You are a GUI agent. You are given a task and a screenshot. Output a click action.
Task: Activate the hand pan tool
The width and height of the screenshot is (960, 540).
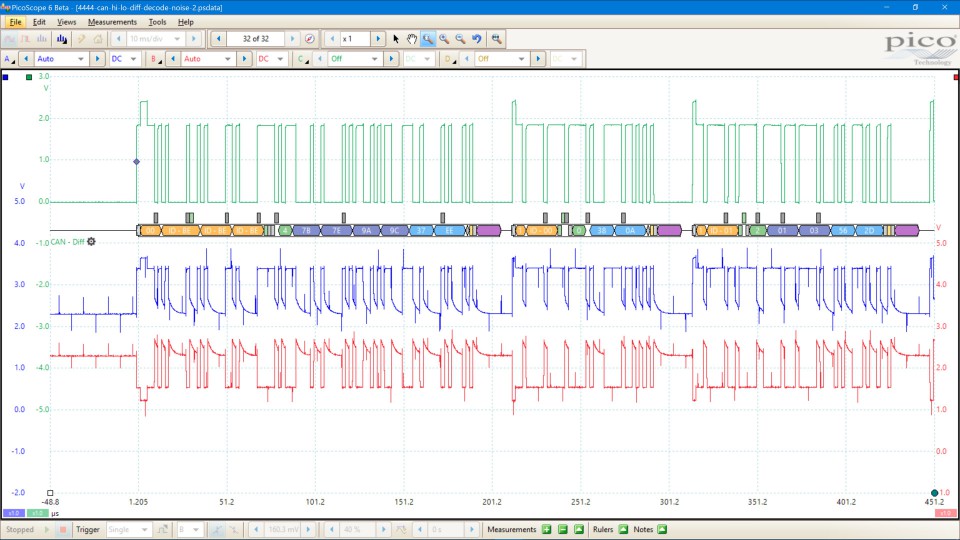tap(411, 39)
